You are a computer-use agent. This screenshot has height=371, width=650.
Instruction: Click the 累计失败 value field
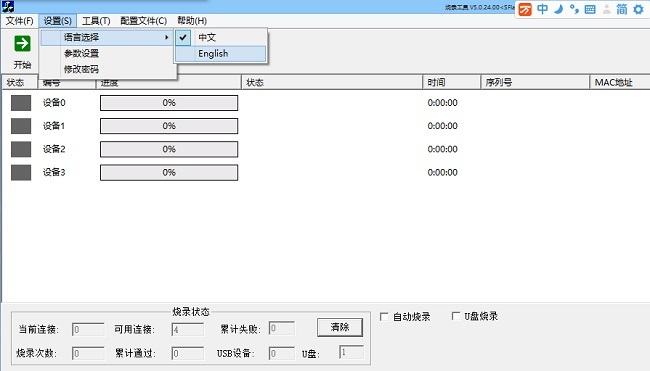(x=282, y=328)
